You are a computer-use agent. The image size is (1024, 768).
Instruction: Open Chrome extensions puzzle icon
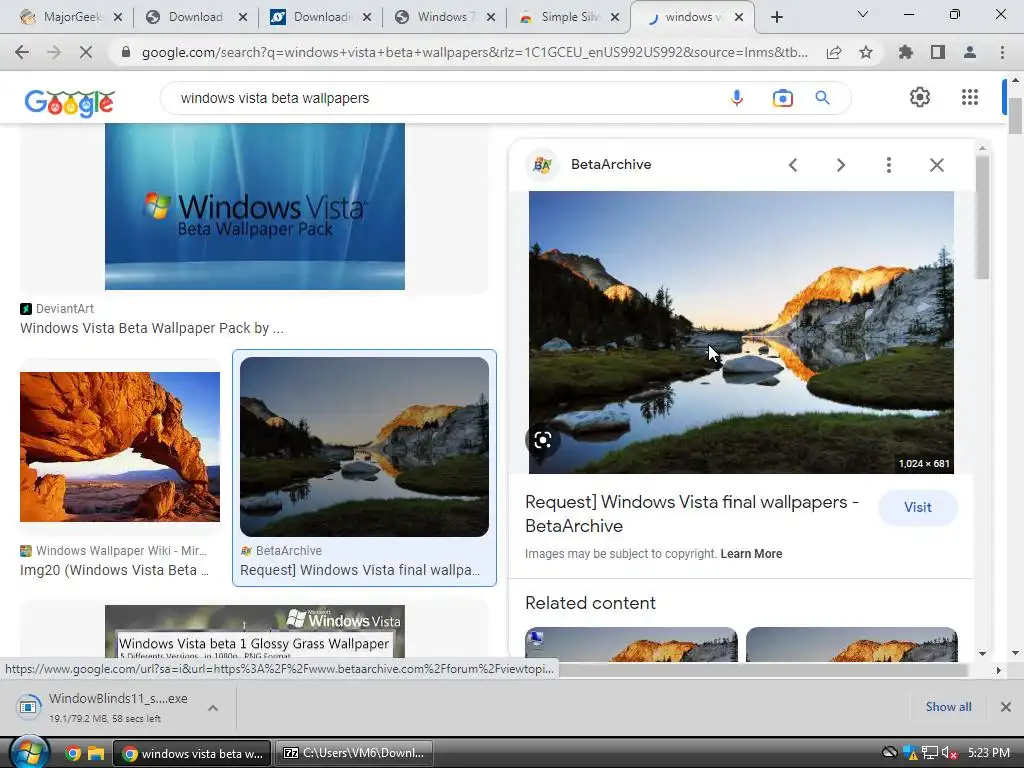906,52
